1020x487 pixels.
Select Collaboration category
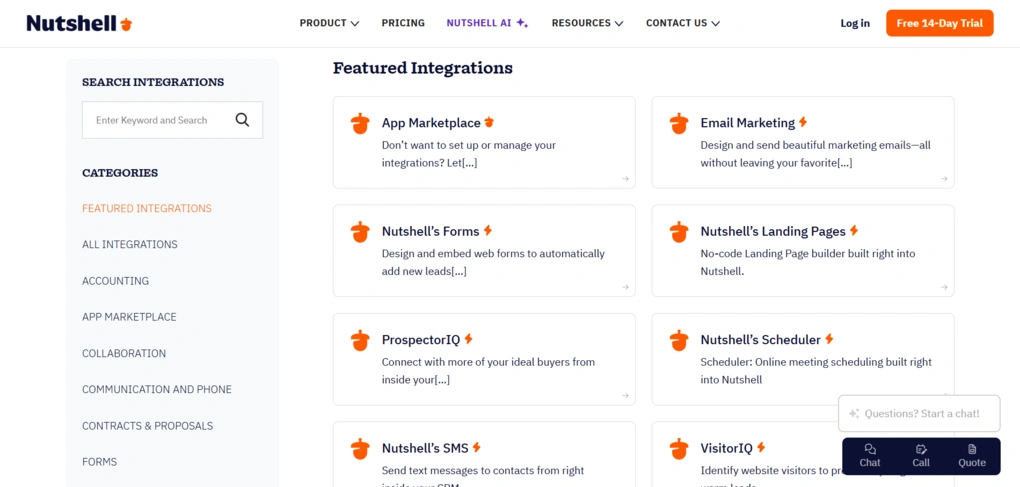click(124, 354)
